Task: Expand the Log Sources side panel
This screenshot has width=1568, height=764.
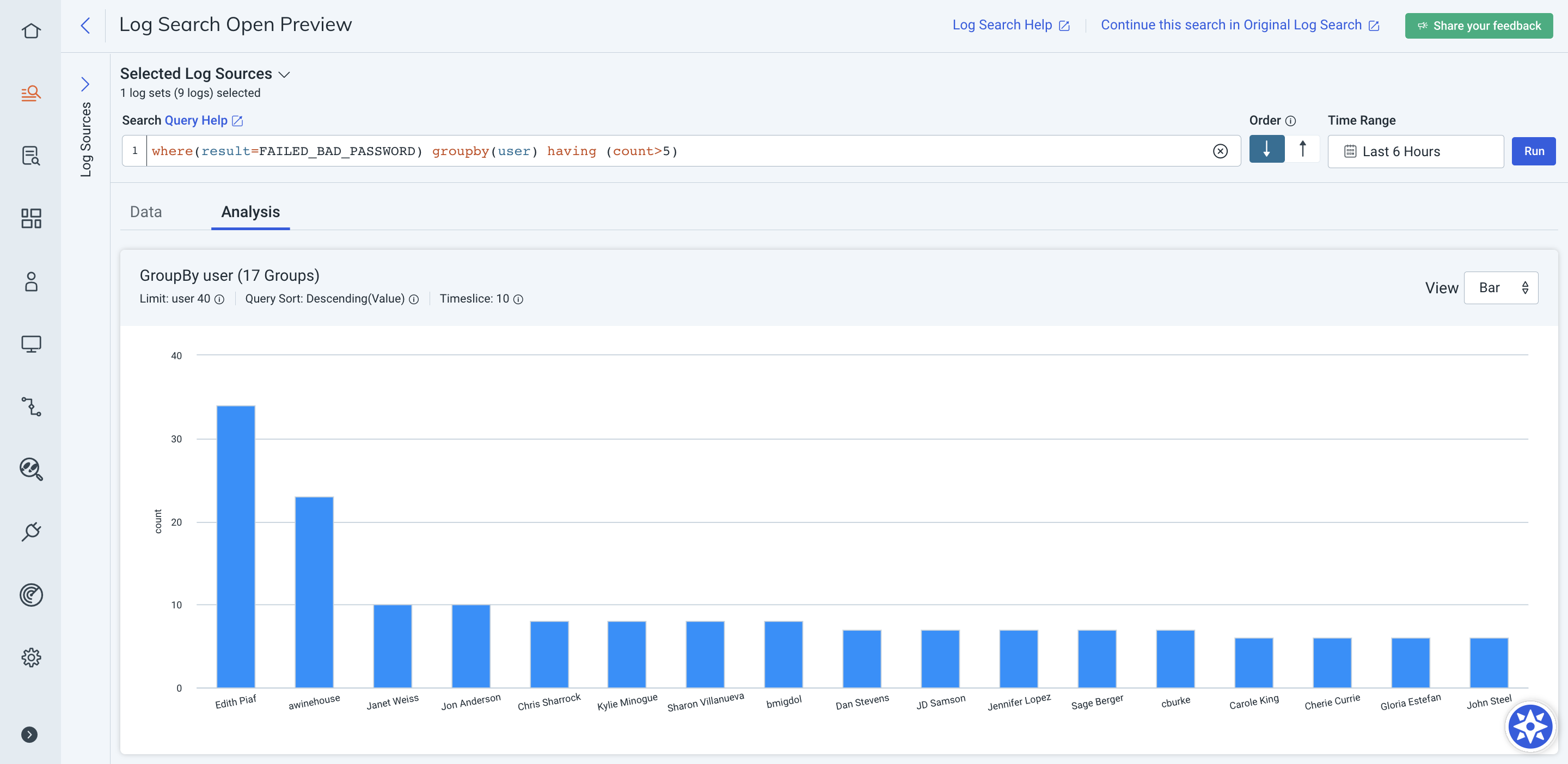Action: click(x=85, y=84)
